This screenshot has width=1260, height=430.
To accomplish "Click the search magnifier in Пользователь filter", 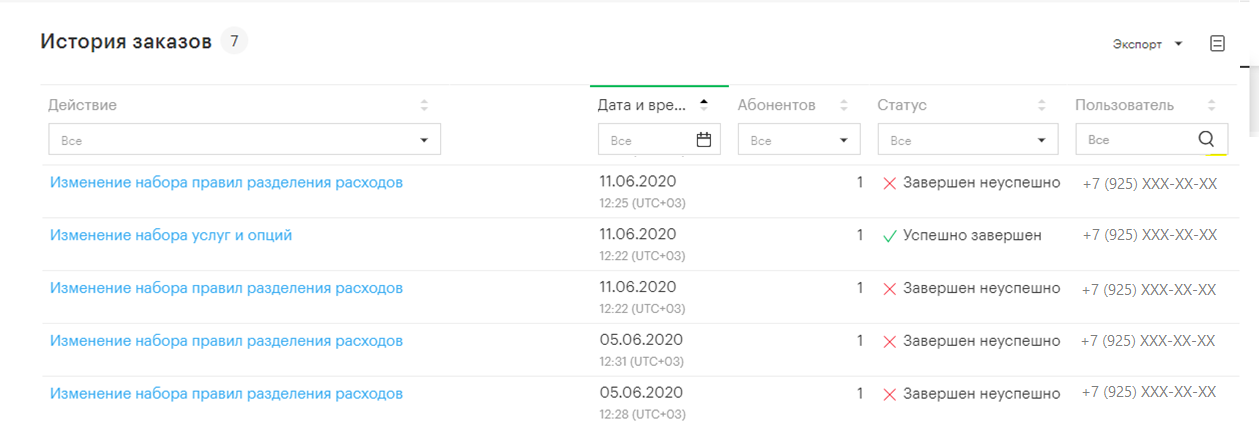I will click(1206, 139).
